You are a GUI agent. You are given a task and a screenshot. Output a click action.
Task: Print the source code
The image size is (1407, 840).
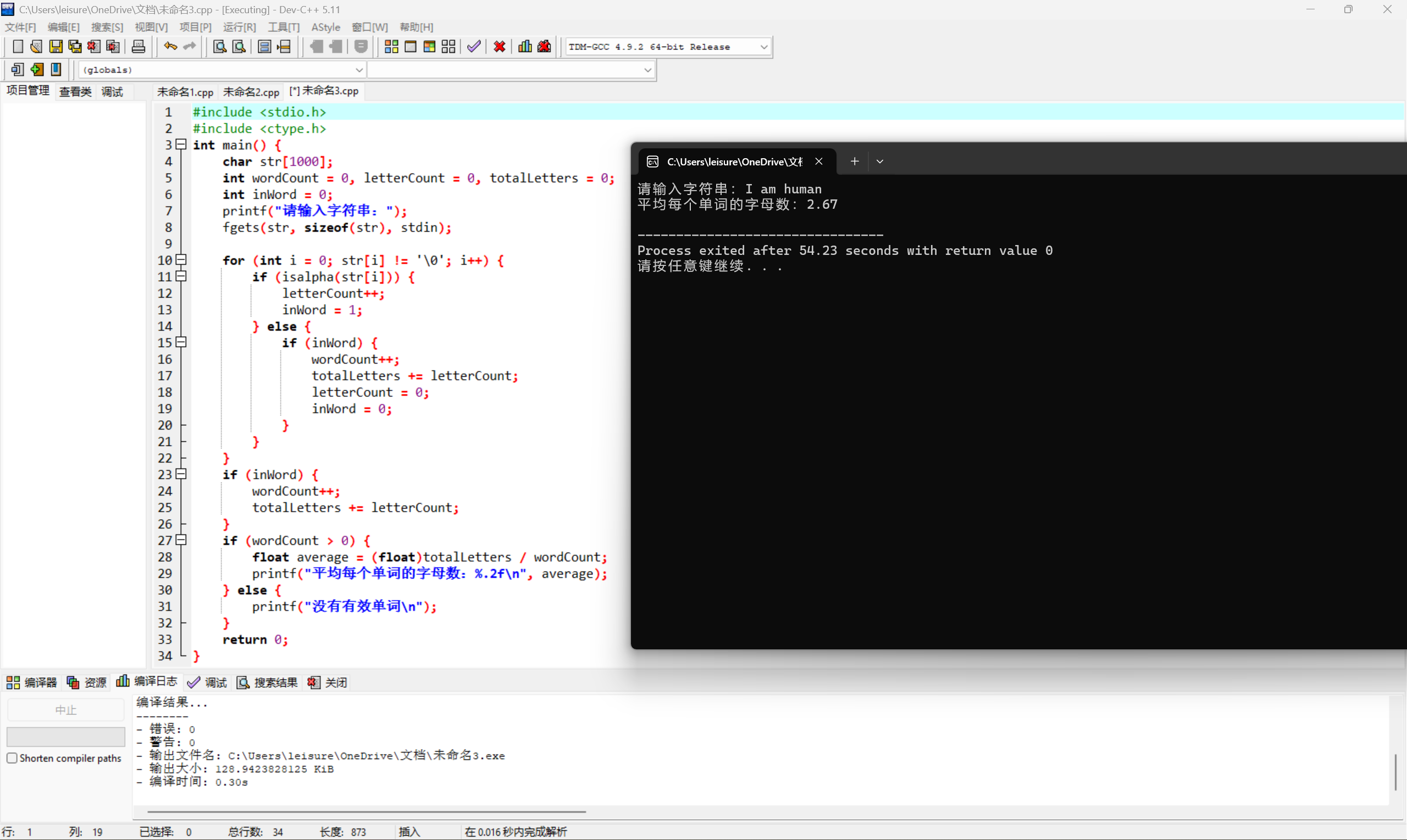pos(138,46)
